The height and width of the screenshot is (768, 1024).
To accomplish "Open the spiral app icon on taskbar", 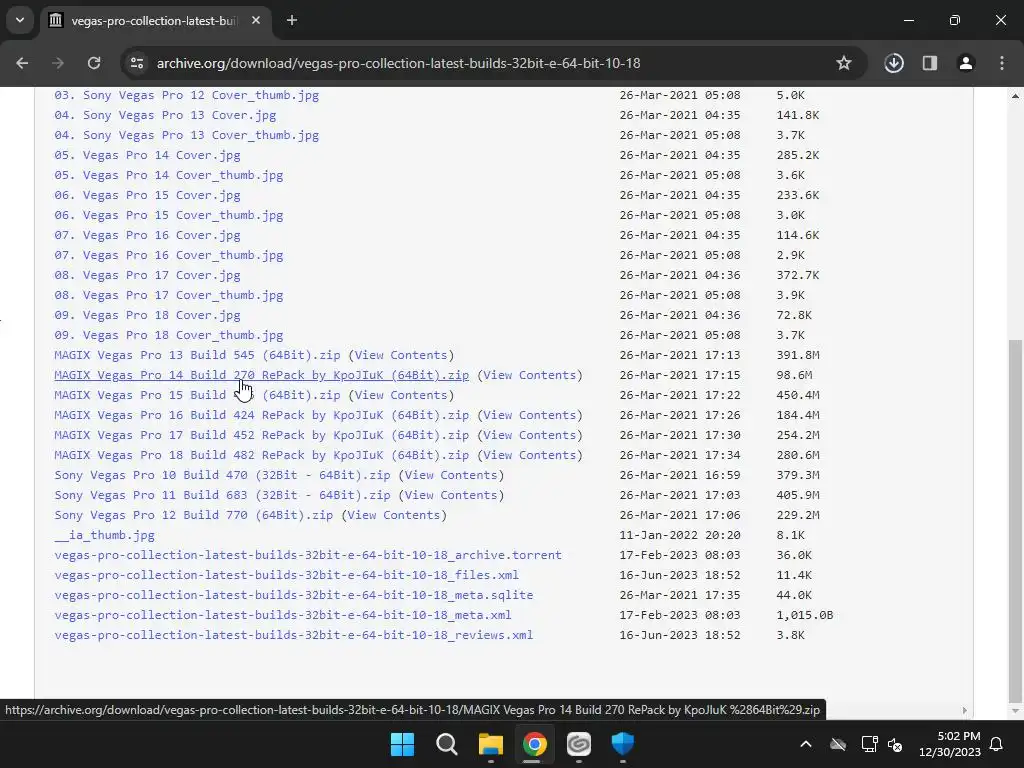I will pos(579,744).
